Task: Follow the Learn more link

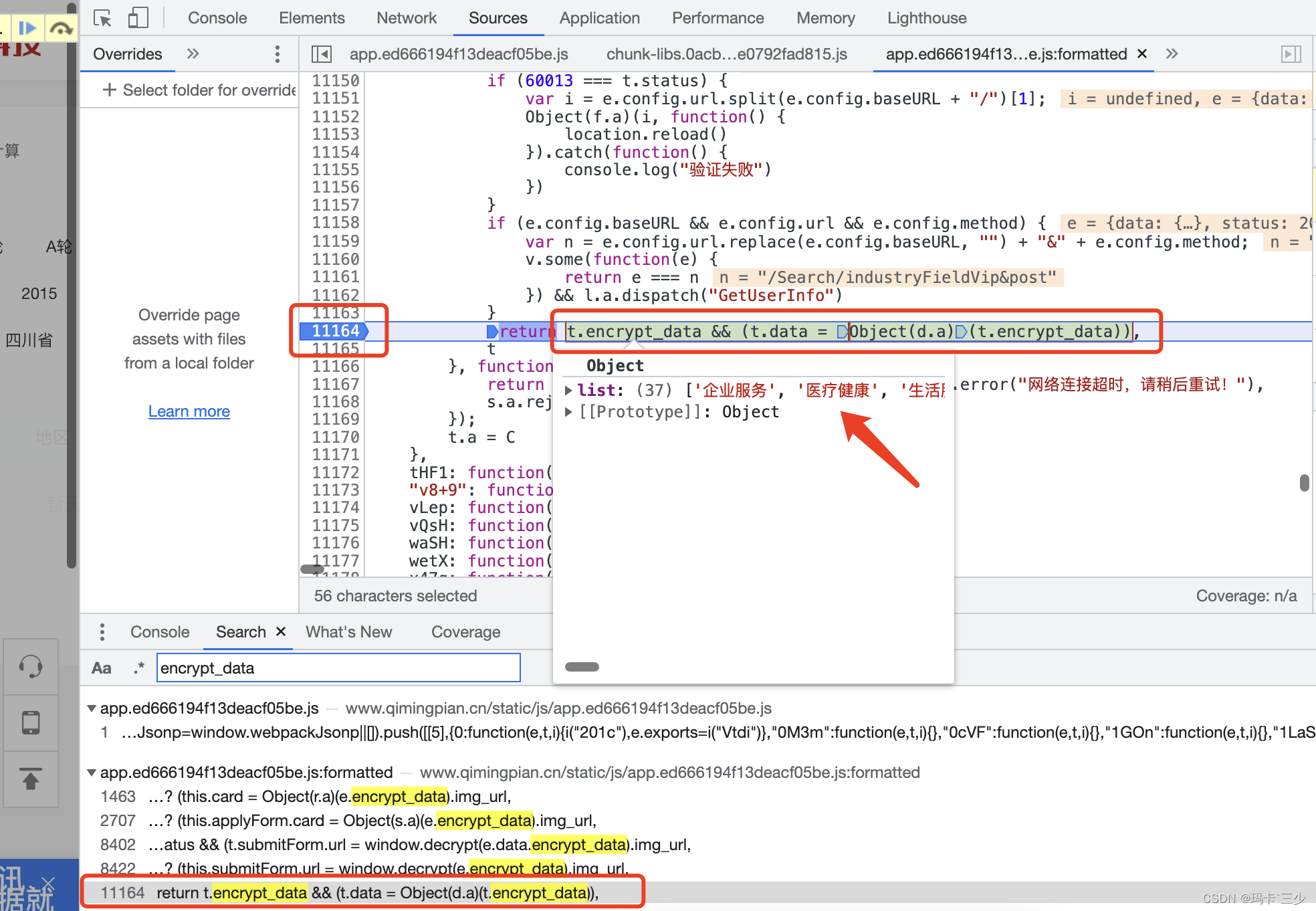Action: 189,411
